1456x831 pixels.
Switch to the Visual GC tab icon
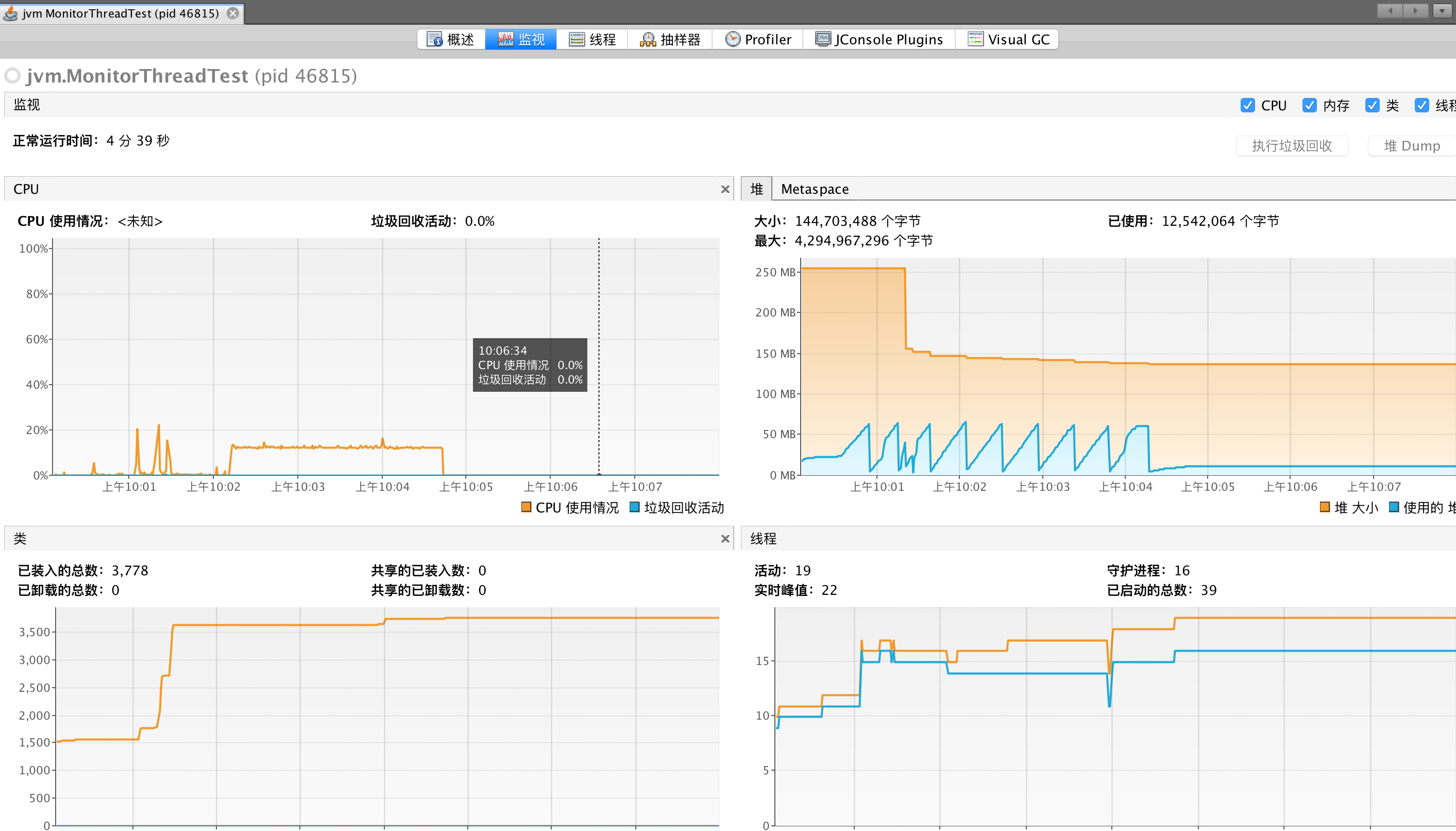975,39
